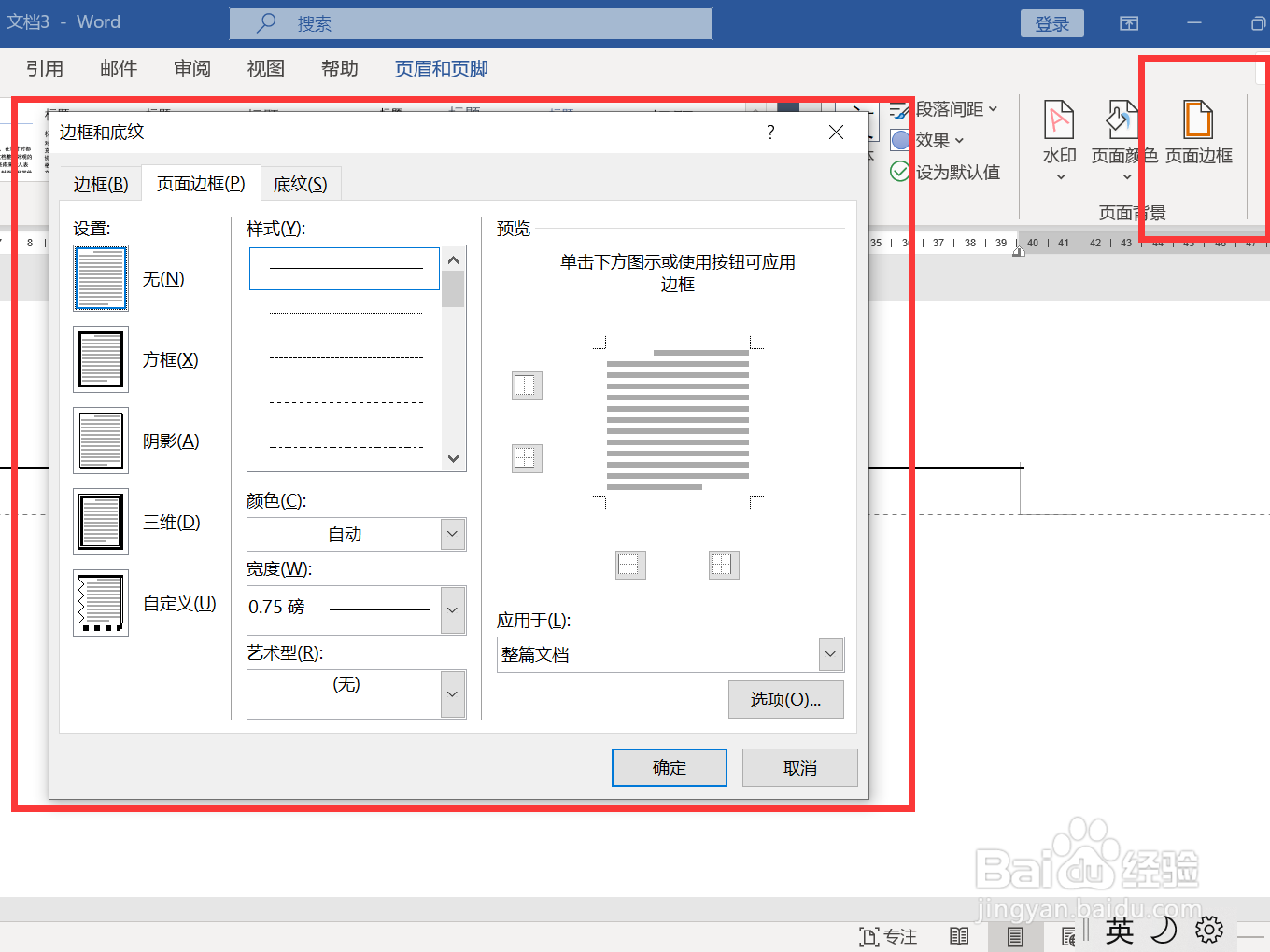Click the help question mark in the dialog
This screenshot has width=1270, height=952.
click(x=770, y=133)
